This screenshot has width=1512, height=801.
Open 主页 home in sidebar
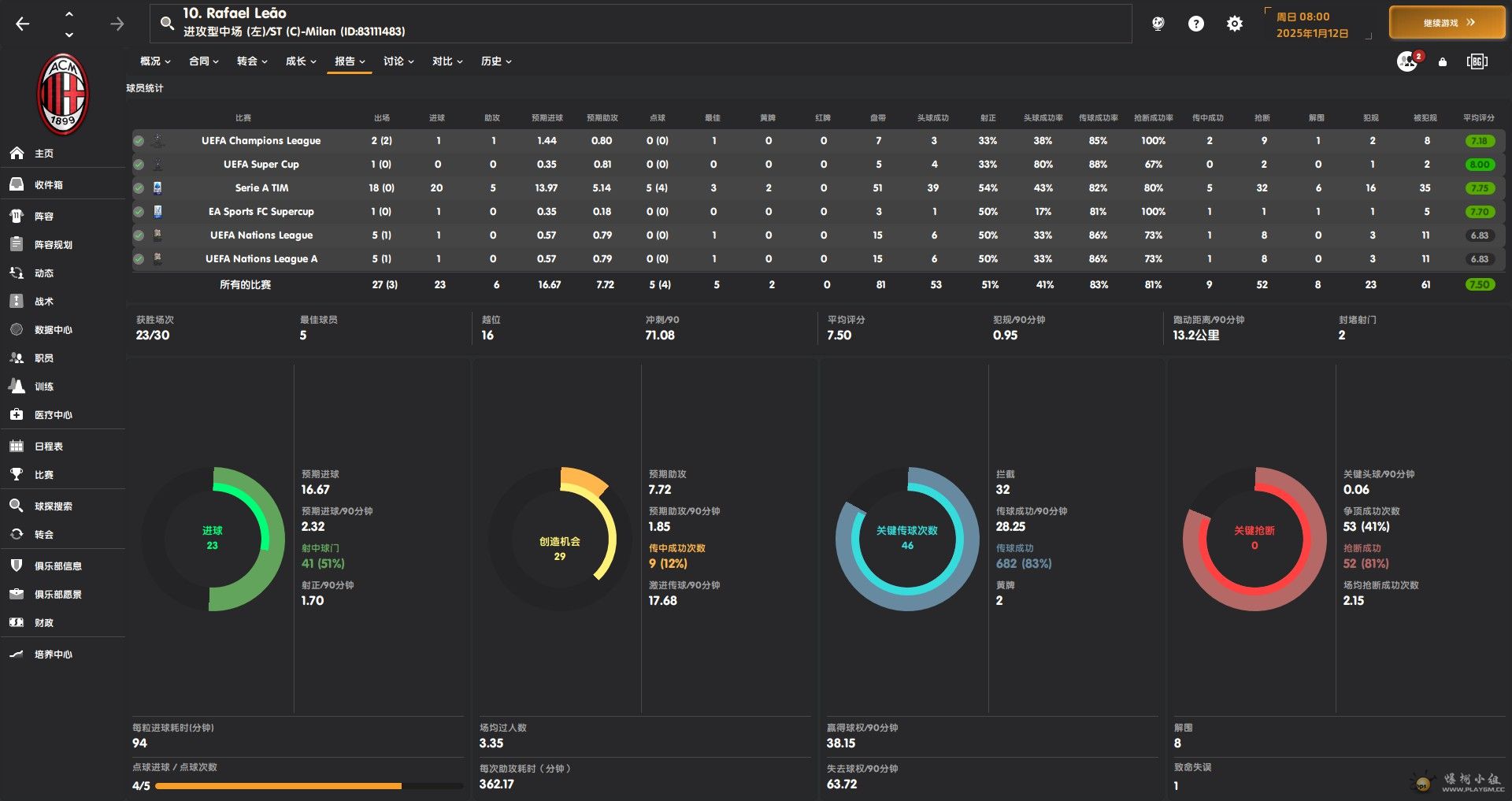tap(63, 154)
